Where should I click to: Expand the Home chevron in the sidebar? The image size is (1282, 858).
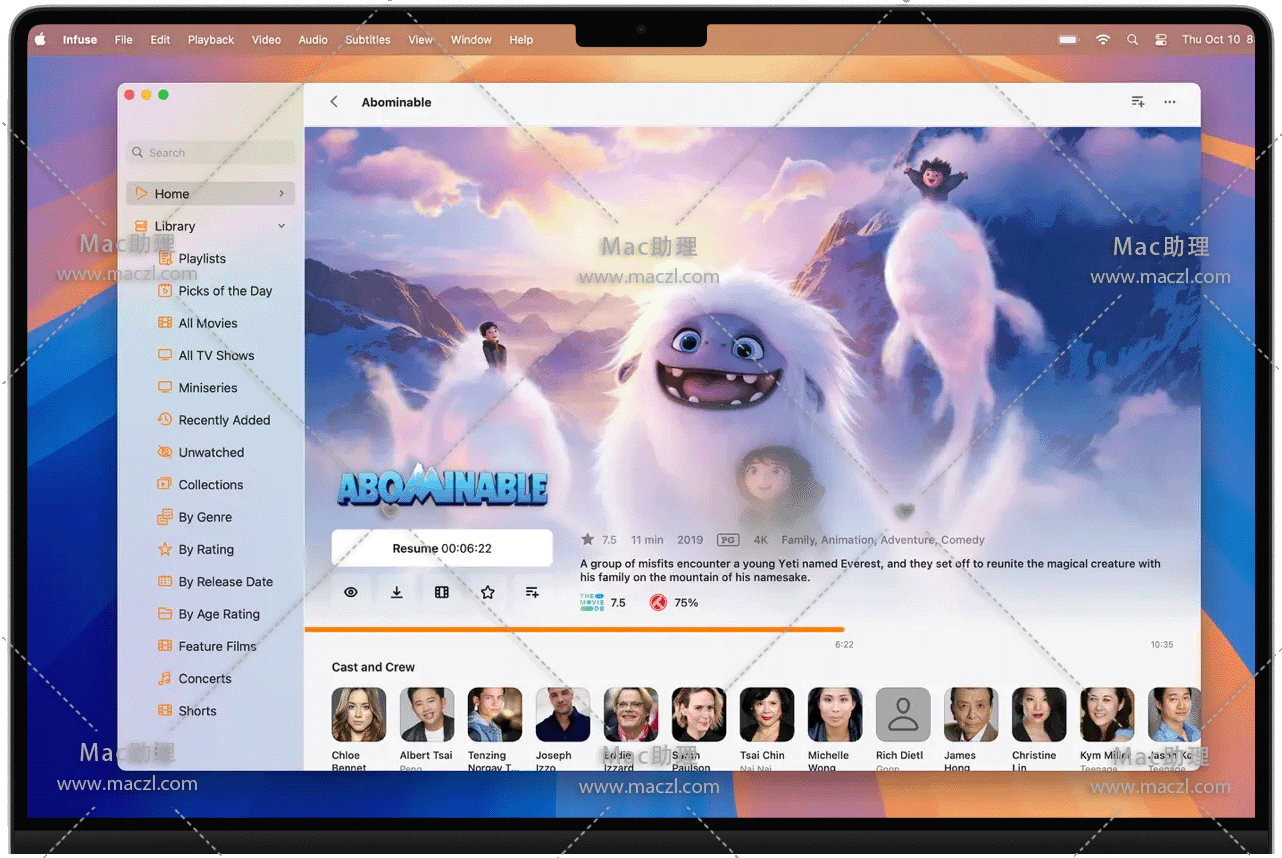pyautogui.click(x=282, y=193)
